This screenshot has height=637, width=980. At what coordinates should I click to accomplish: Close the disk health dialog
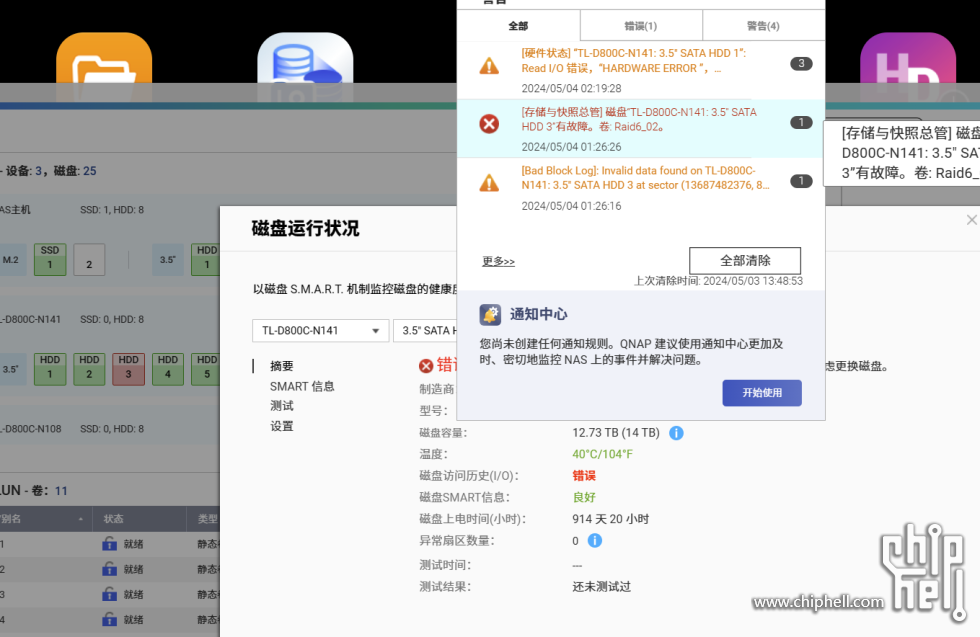point(971,220)
